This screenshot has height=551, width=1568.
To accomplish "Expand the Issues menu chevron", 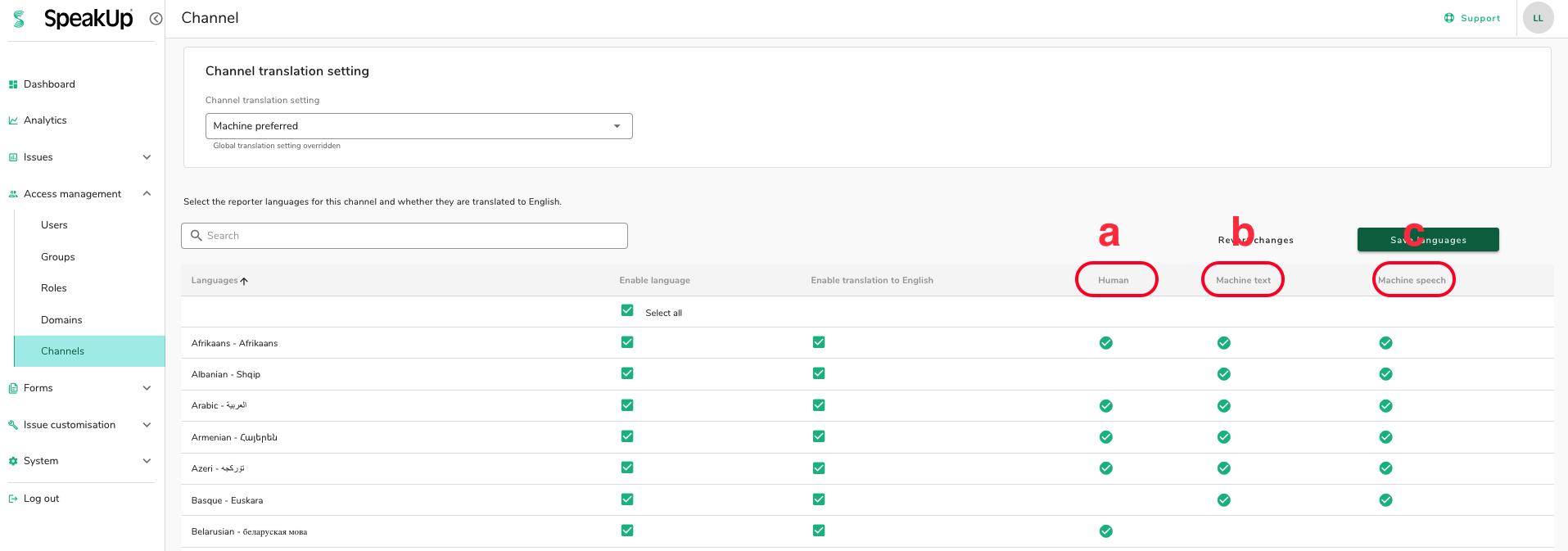I will coord(147,157).
